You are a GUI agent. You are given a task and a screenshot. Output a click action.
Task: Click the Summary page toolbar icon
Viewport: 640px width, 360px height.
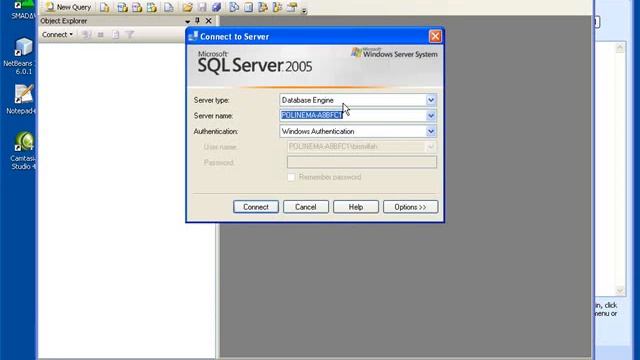[248, 7]
